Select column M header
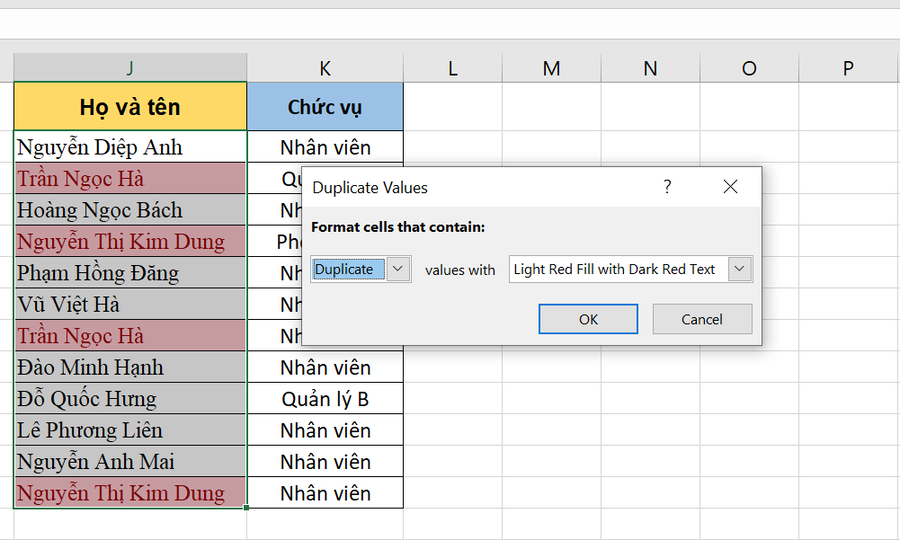The image size is (900, 540). (x=552, y=68)
